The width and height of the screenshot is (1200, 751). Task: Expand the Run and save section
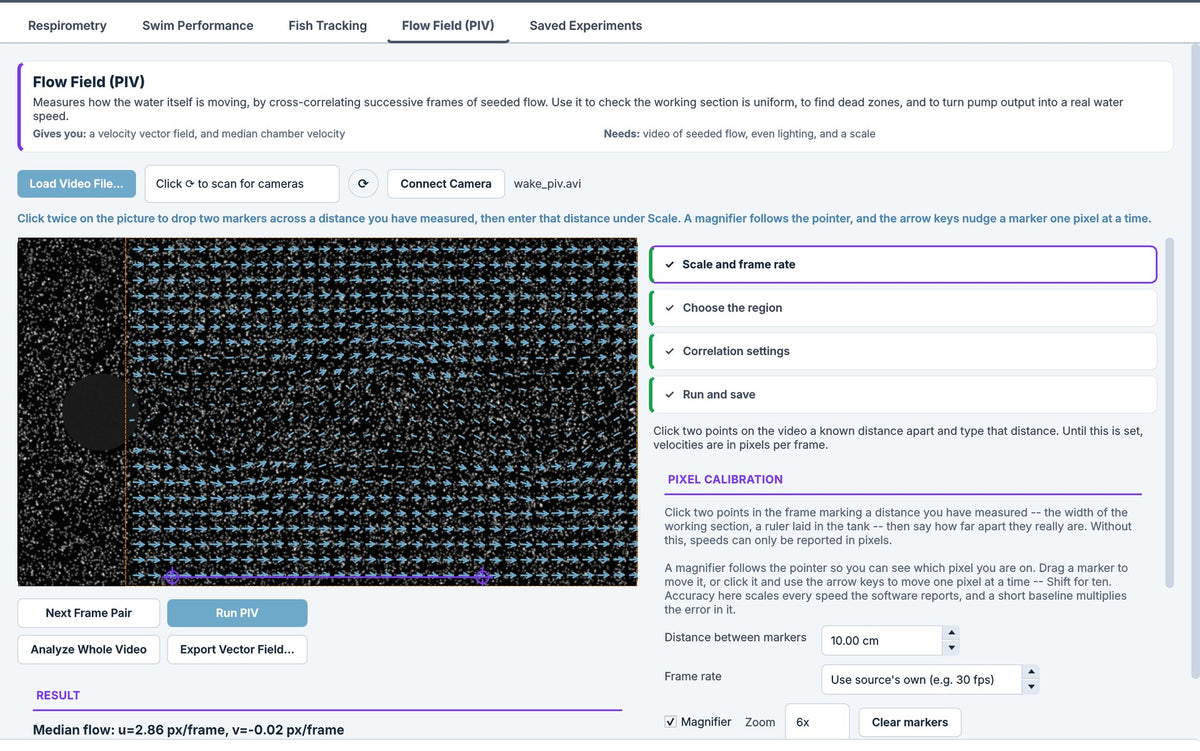click(x=903, y=394)
